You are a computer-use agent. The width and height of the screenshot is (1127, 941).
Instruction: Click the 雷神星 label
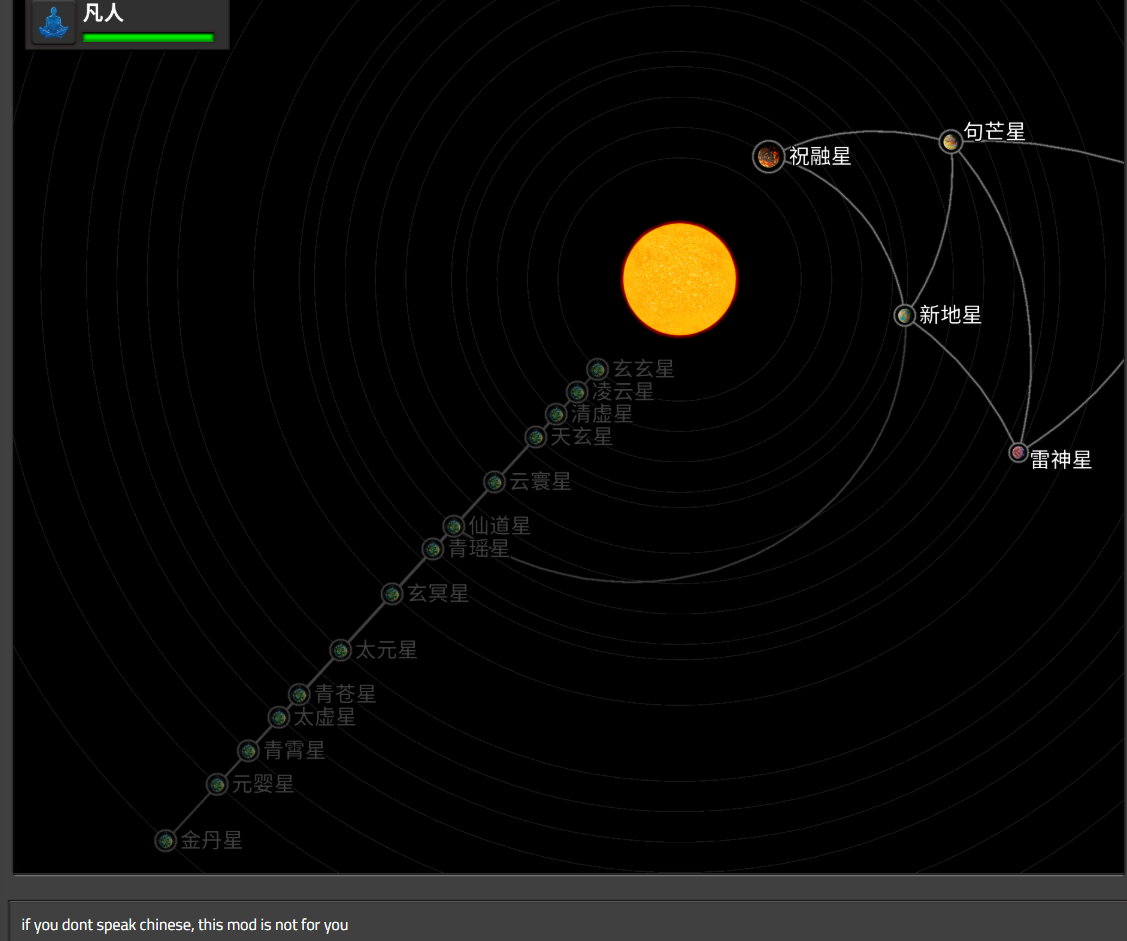coord(1061,460)
